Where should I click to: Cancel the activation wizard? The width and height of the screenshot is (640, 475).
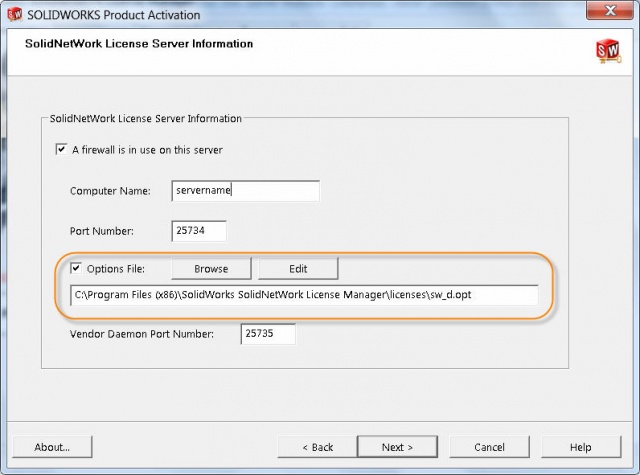(x=489, y=447)
